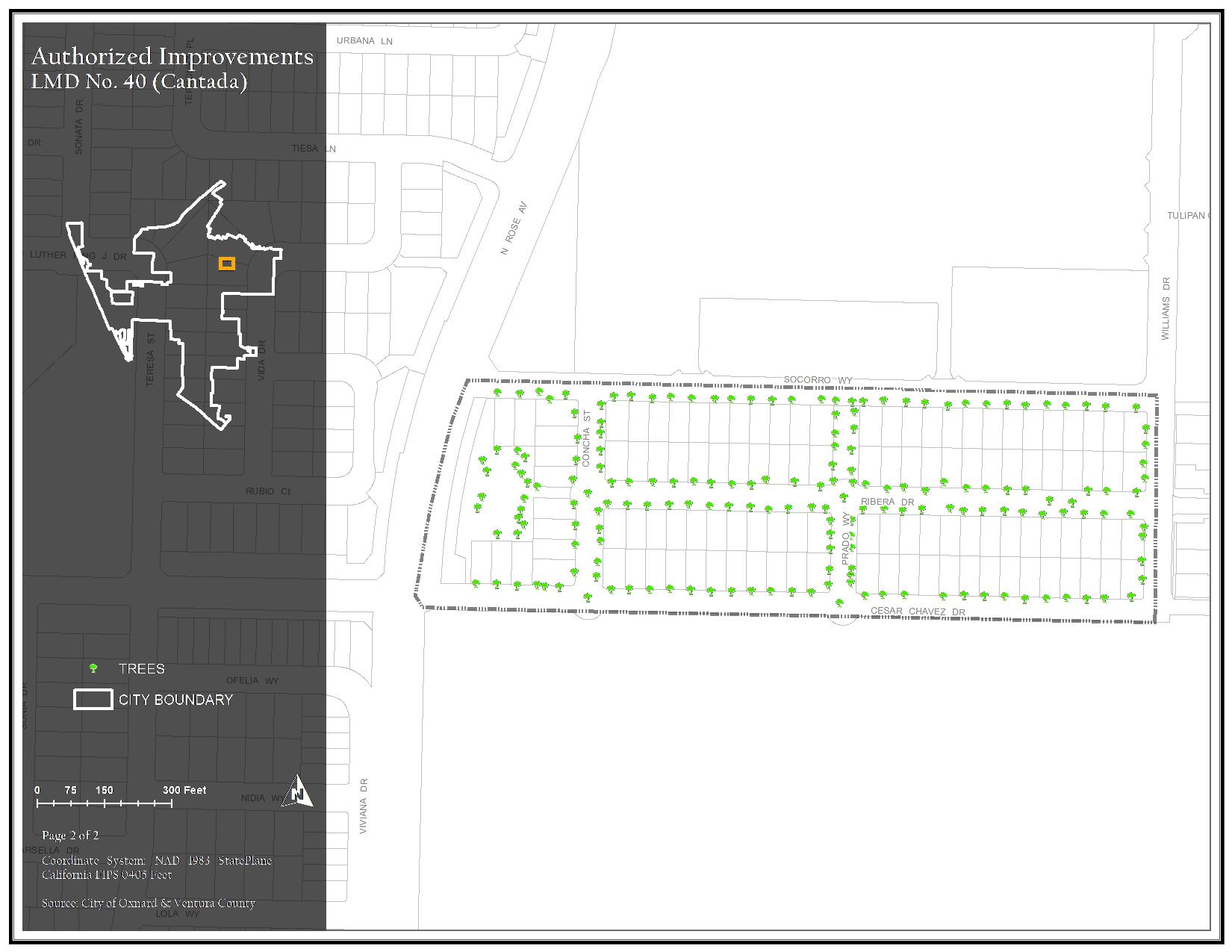Click the 'LMD No. 40 (Cantada)' subtitle
Image resolution: width=1232 pixels, height=952 pixels.
click(139, 81)
